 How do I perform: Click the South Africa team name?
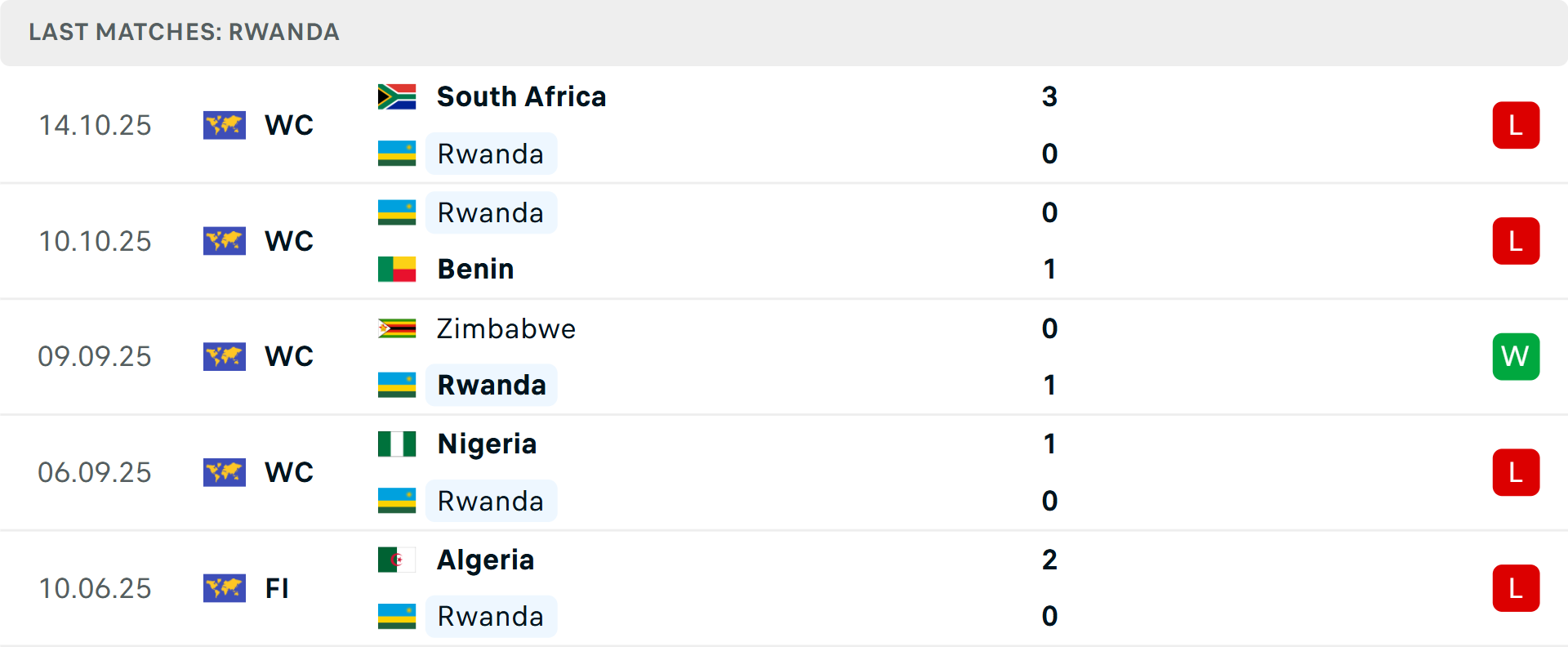tap(521, 96)
